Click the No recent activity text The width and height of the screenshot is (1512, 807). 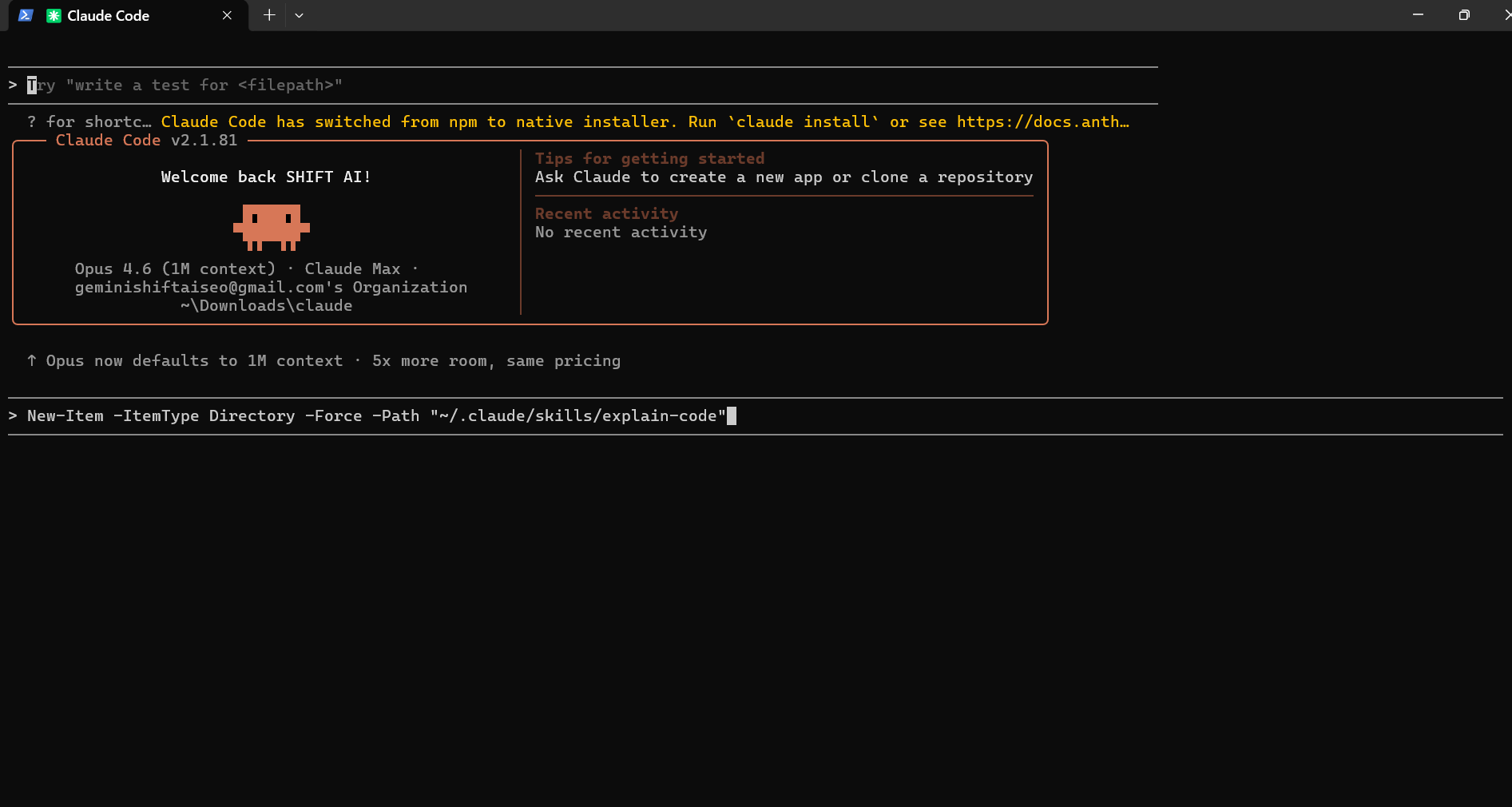click(621, 232)
